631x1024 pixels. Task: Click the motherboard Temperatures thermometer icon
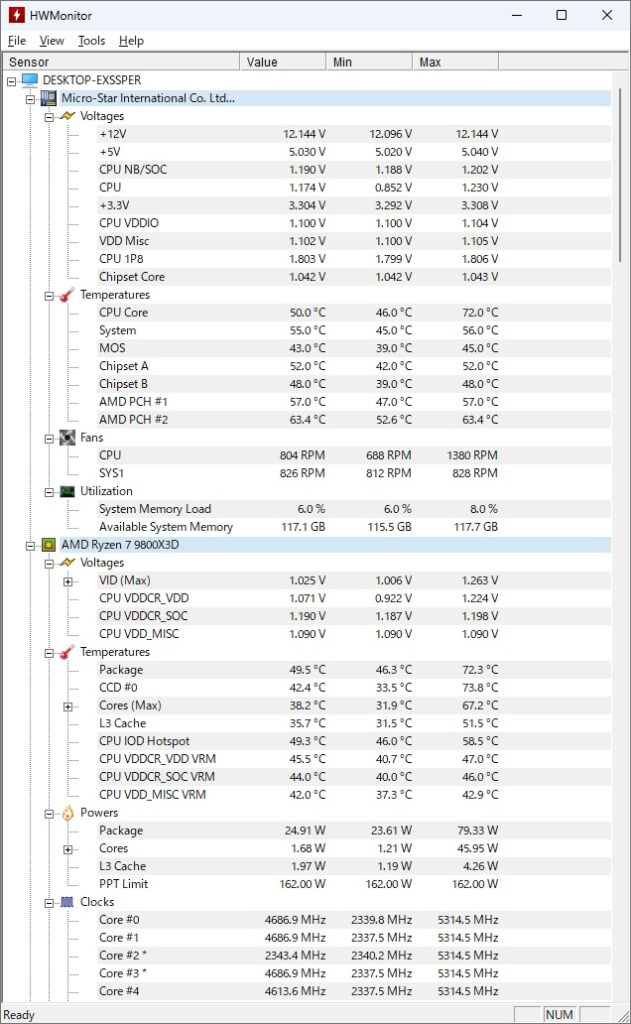[x=67, y=295]
